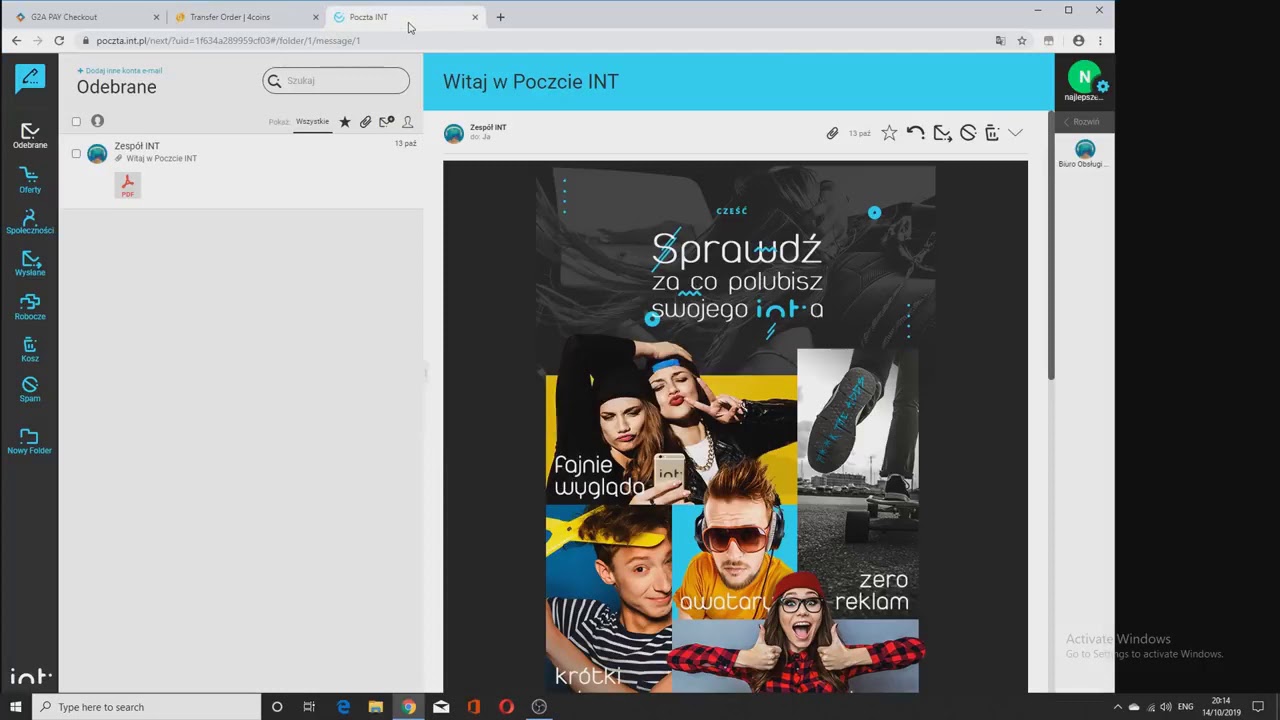
Task: Click the browser back button
Action: [16, 41]
